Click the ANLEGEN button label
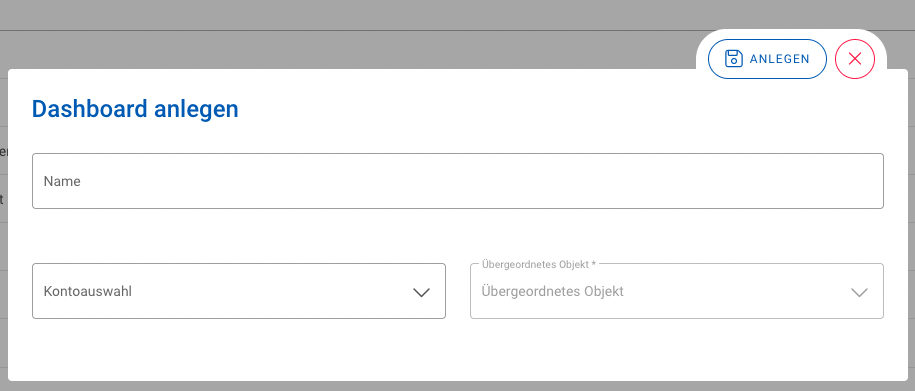 [x=780, y=59]
